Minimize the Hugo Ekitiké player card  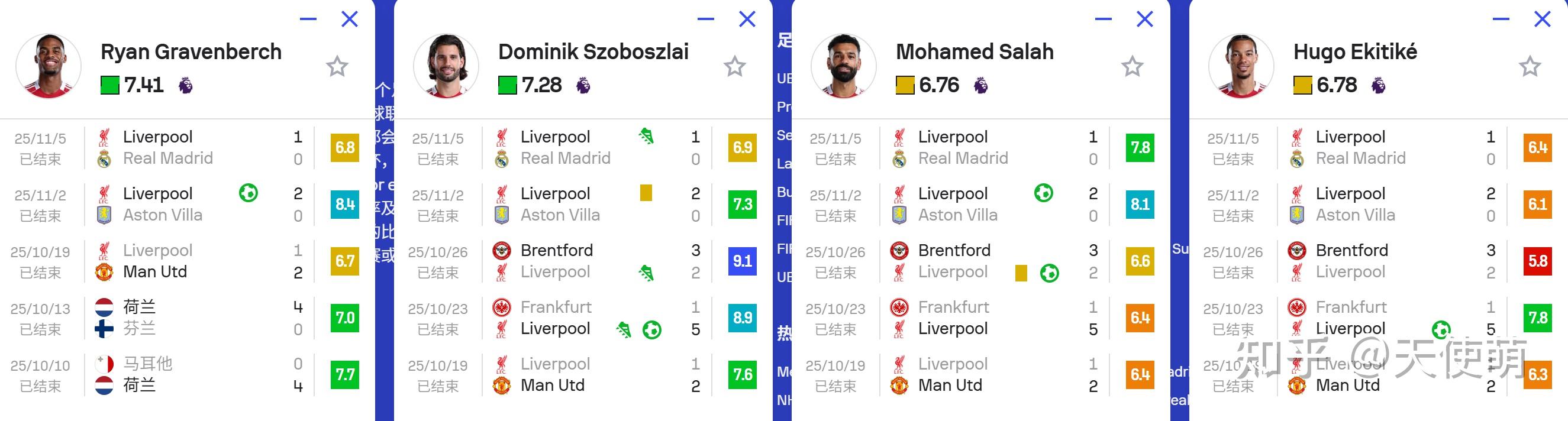[x=1501, y=19]
